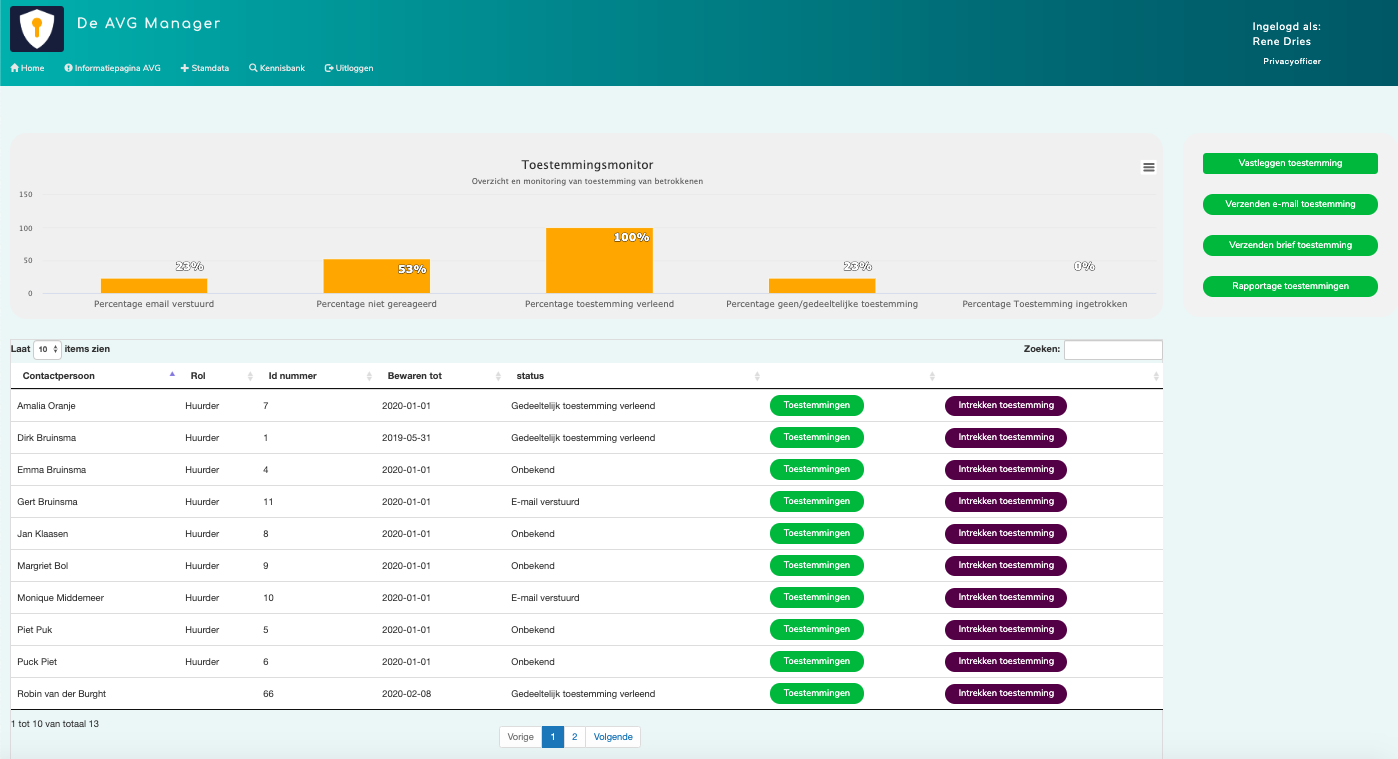The image size is (1398, 759).
Task: Click Toestemmingen for Piet Puk
Action: pyautogui.click(x=817, y=629)
